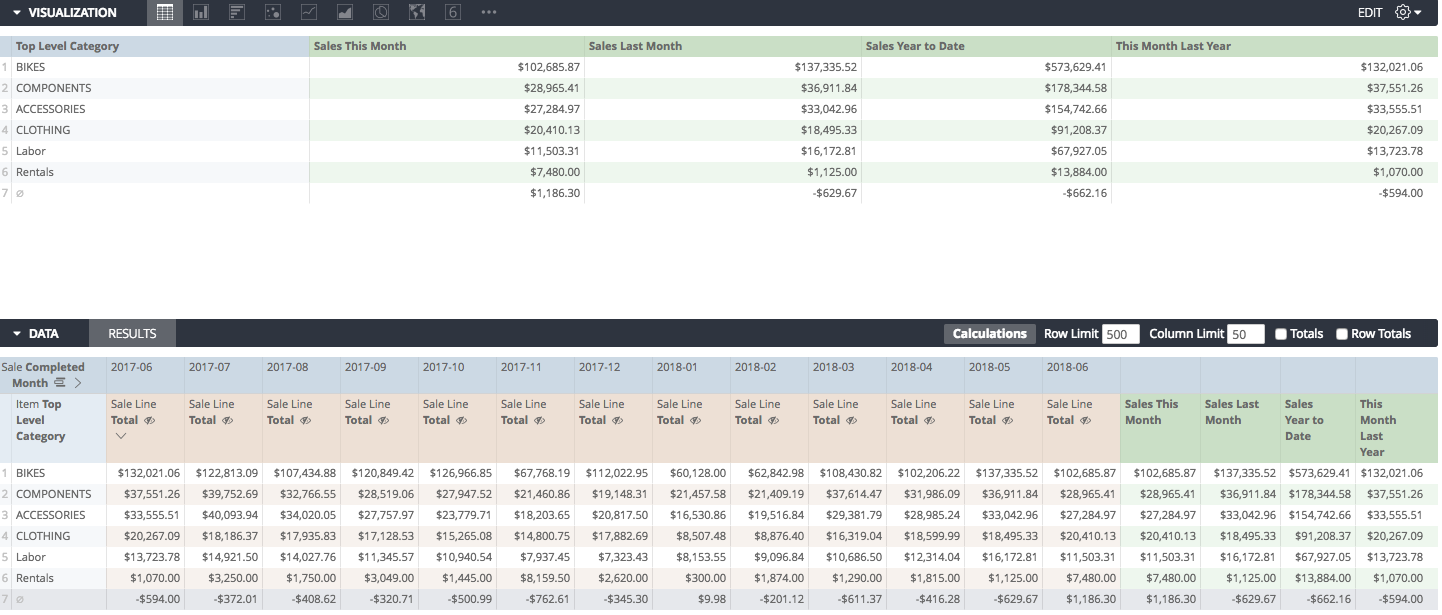Toggle hidden eye for 2017-10 Sale Line Total

[461, 421]
